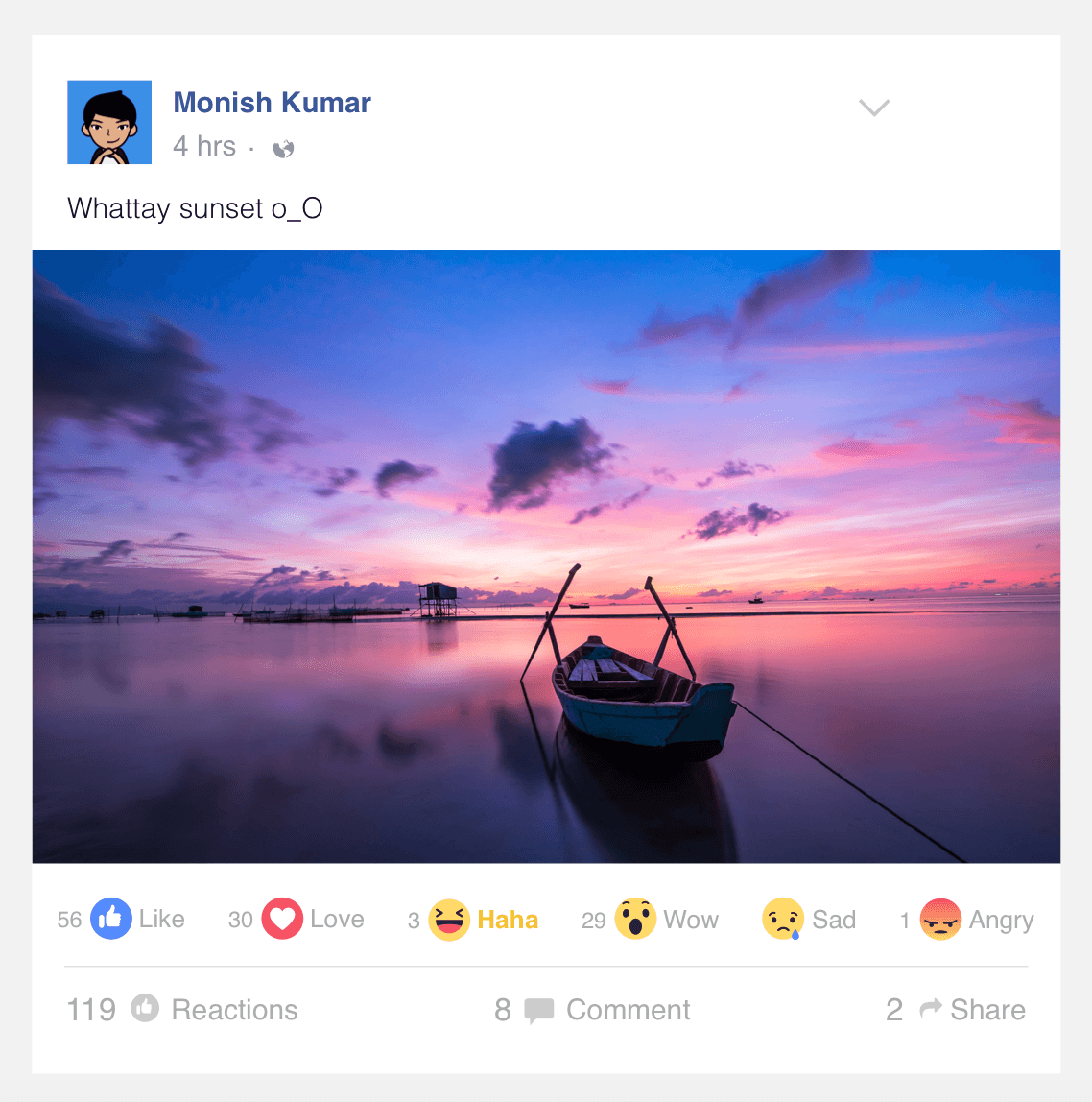Click Monish Kumar's avatar picture

[x=109, y=122]
